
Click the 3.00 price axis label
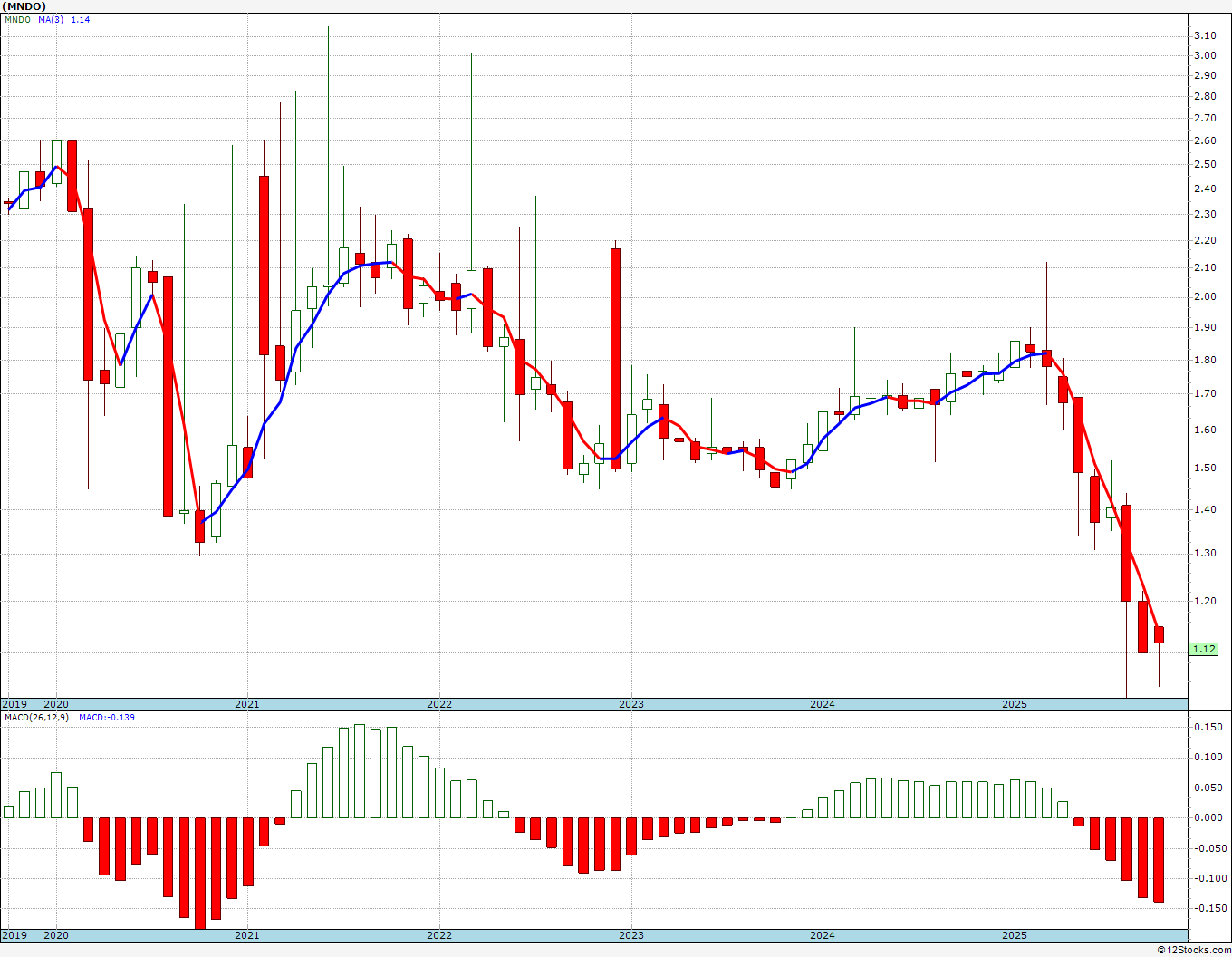1205,55
